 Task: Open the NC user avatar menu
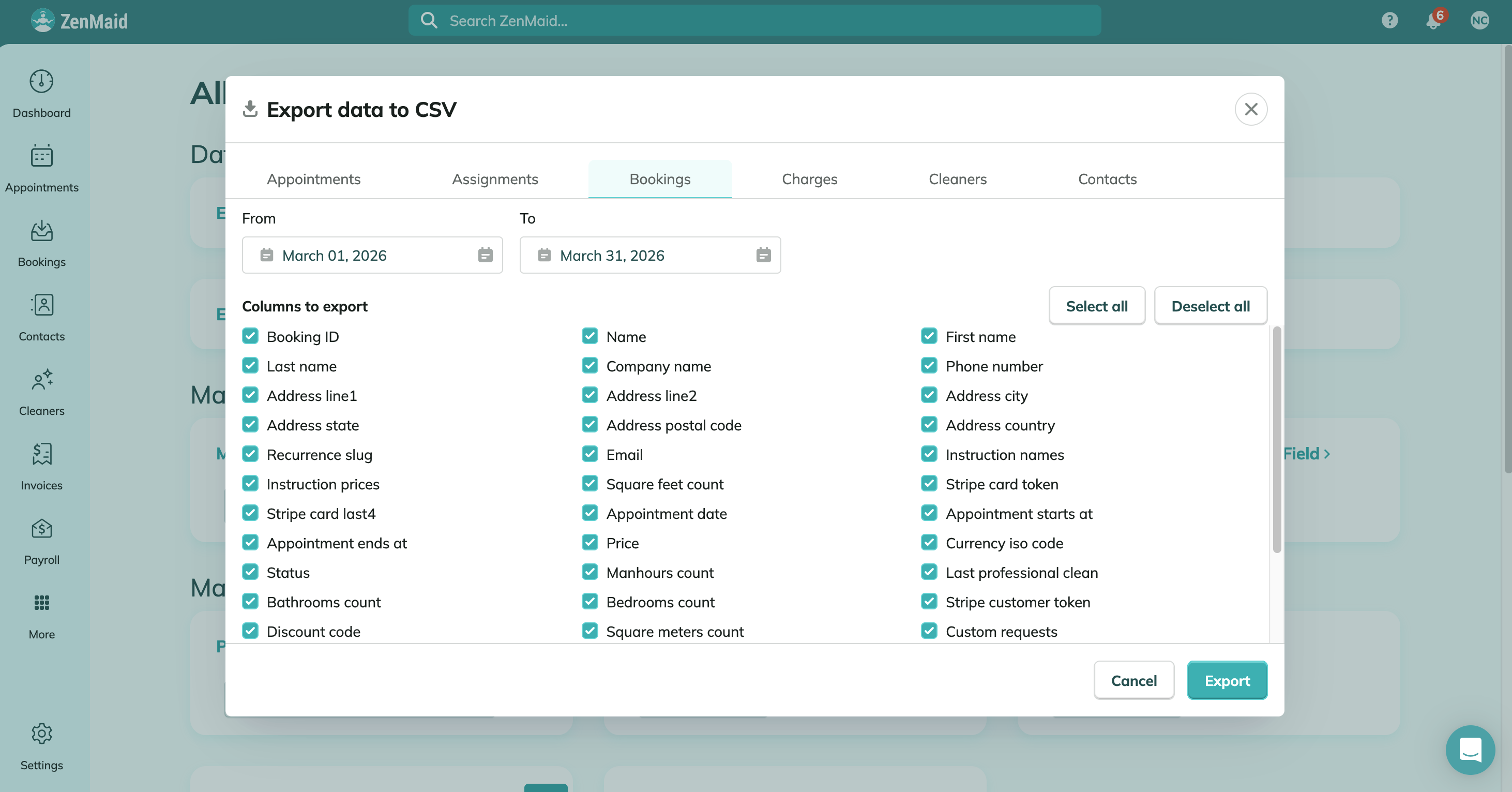(x=1479, y=21)
